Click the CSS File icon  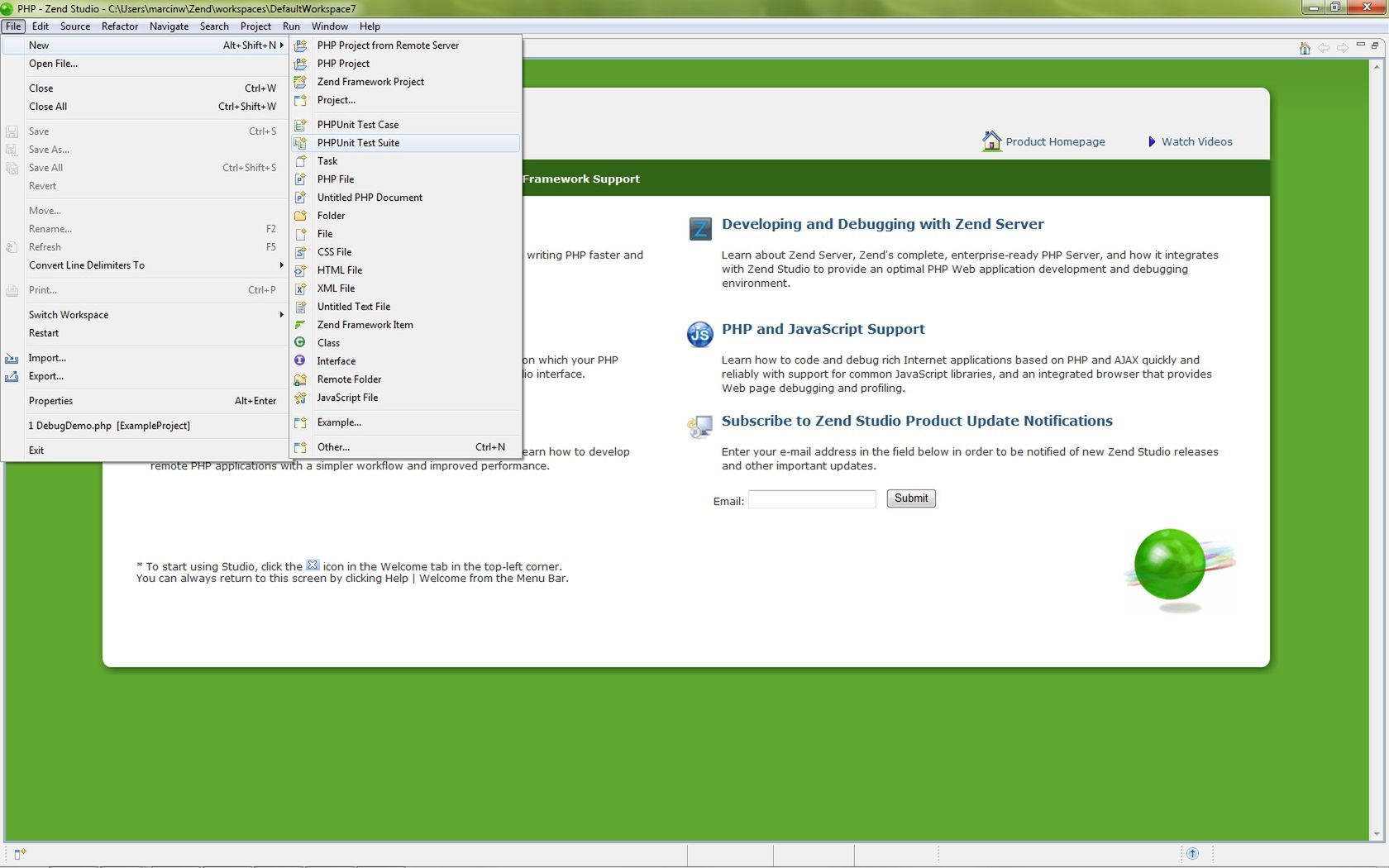(x=301, y=252)
